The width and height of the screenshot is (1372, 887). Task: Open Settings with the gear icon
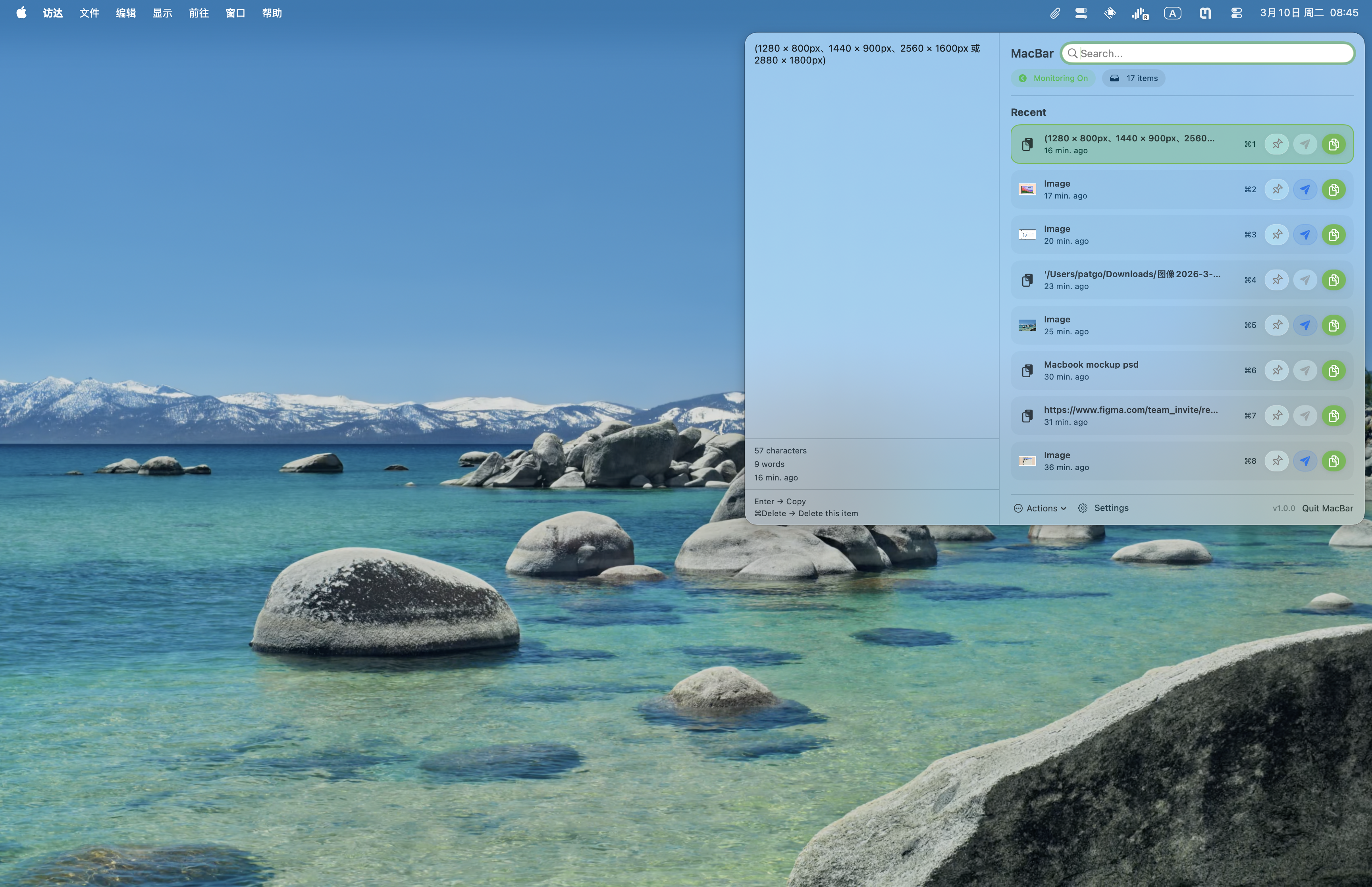pyautogui.click(x=1083, y=508)
